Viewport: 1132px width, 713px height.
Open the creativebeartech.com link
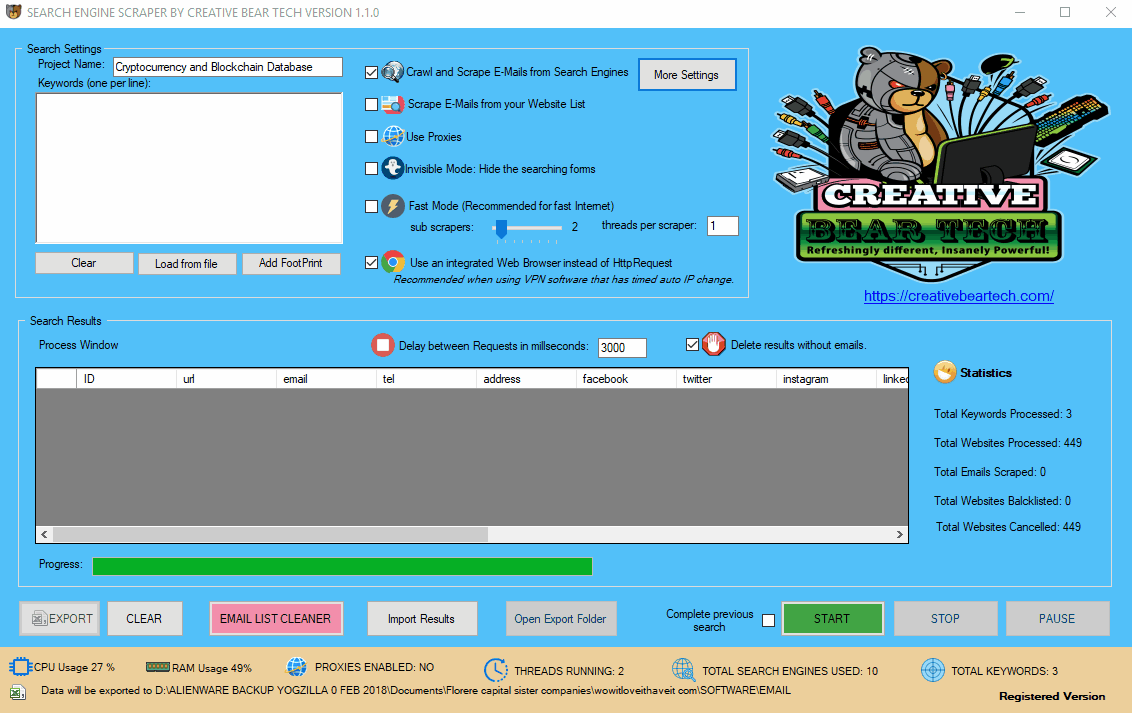[959, 296]
